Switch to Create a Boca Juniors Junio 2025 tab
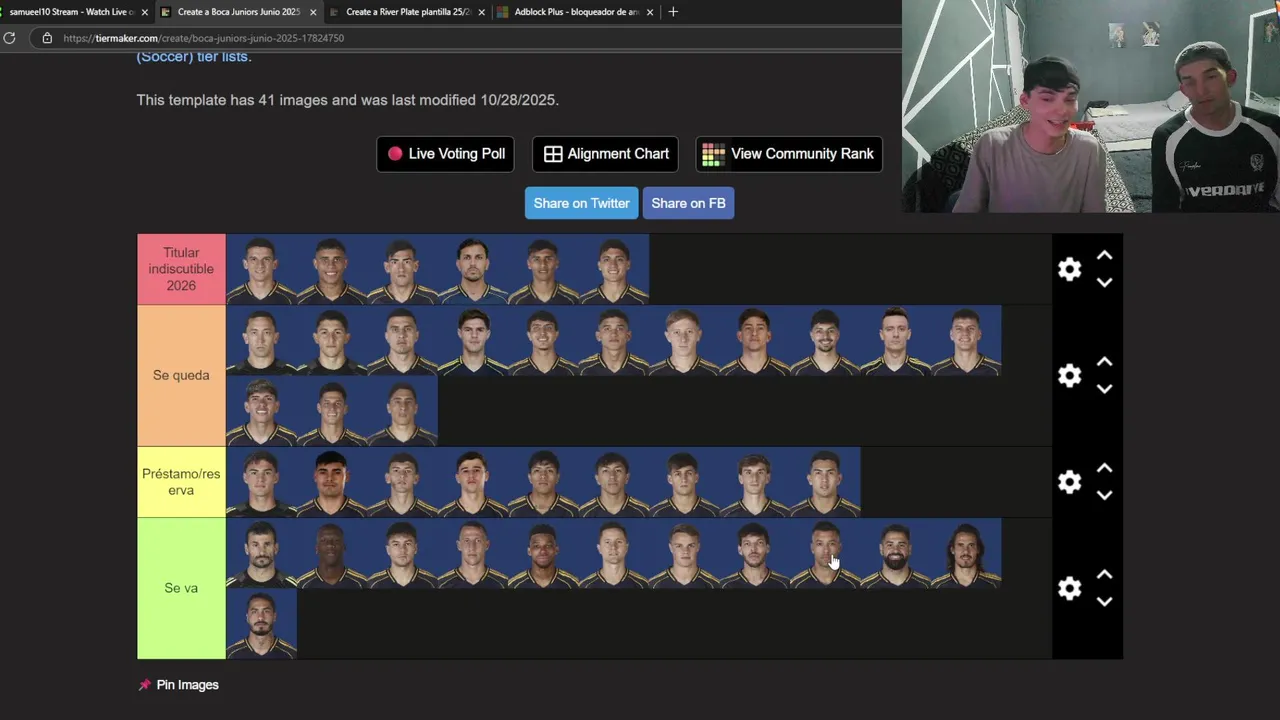The width and height of the screenshot is (1280, 720). [x=238, y=12]
